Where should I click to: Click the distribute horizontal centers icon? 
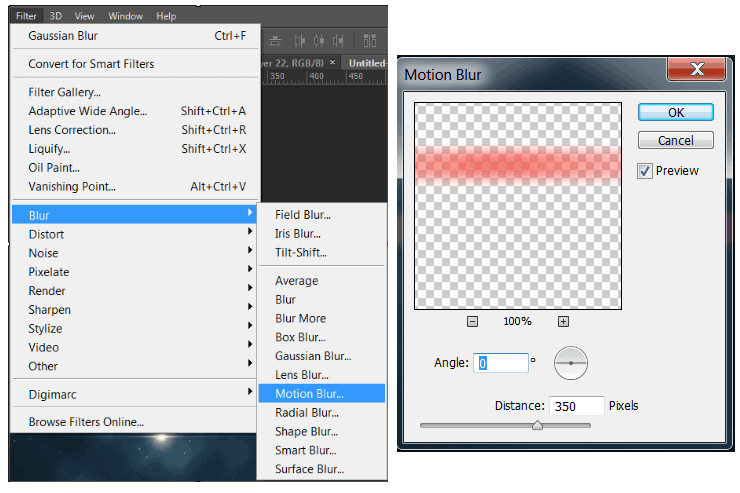coord(319,41)
